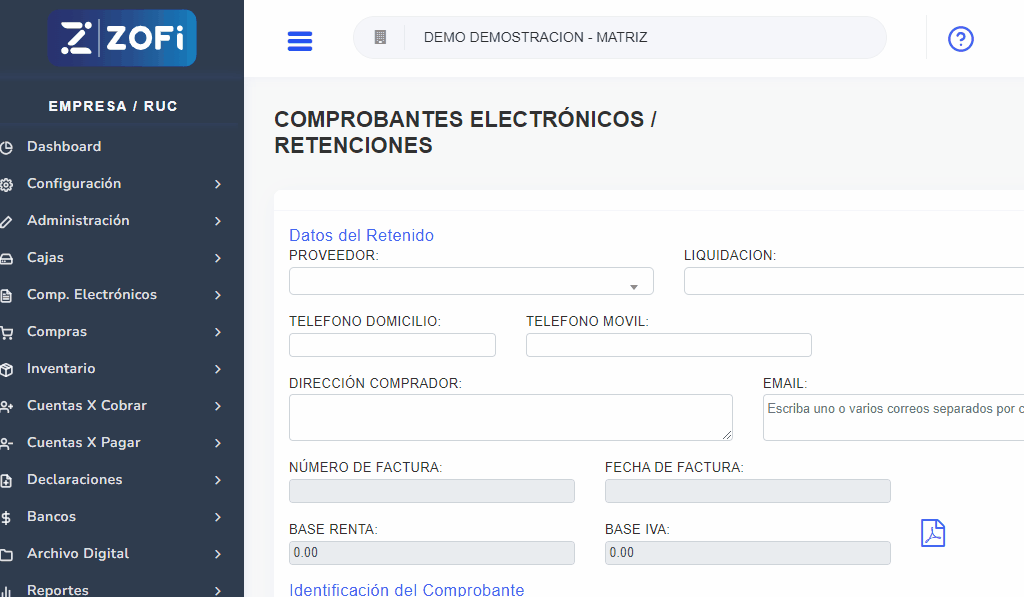Click the building icon beside company name
The height and width of the screenshot is (597, 1024).
click(380, 37)
